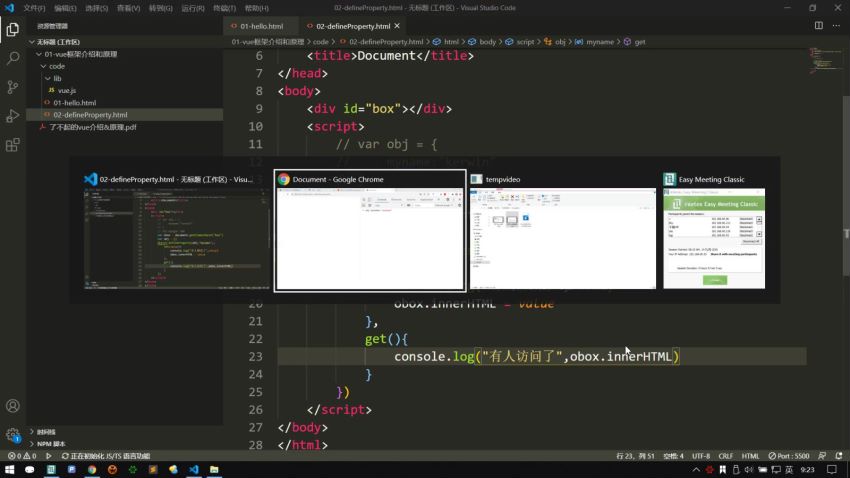The height and width of the screenshot is (478, 850).
Task: Expand the NPM 脚本 panel section
Action: click(125, 444)
